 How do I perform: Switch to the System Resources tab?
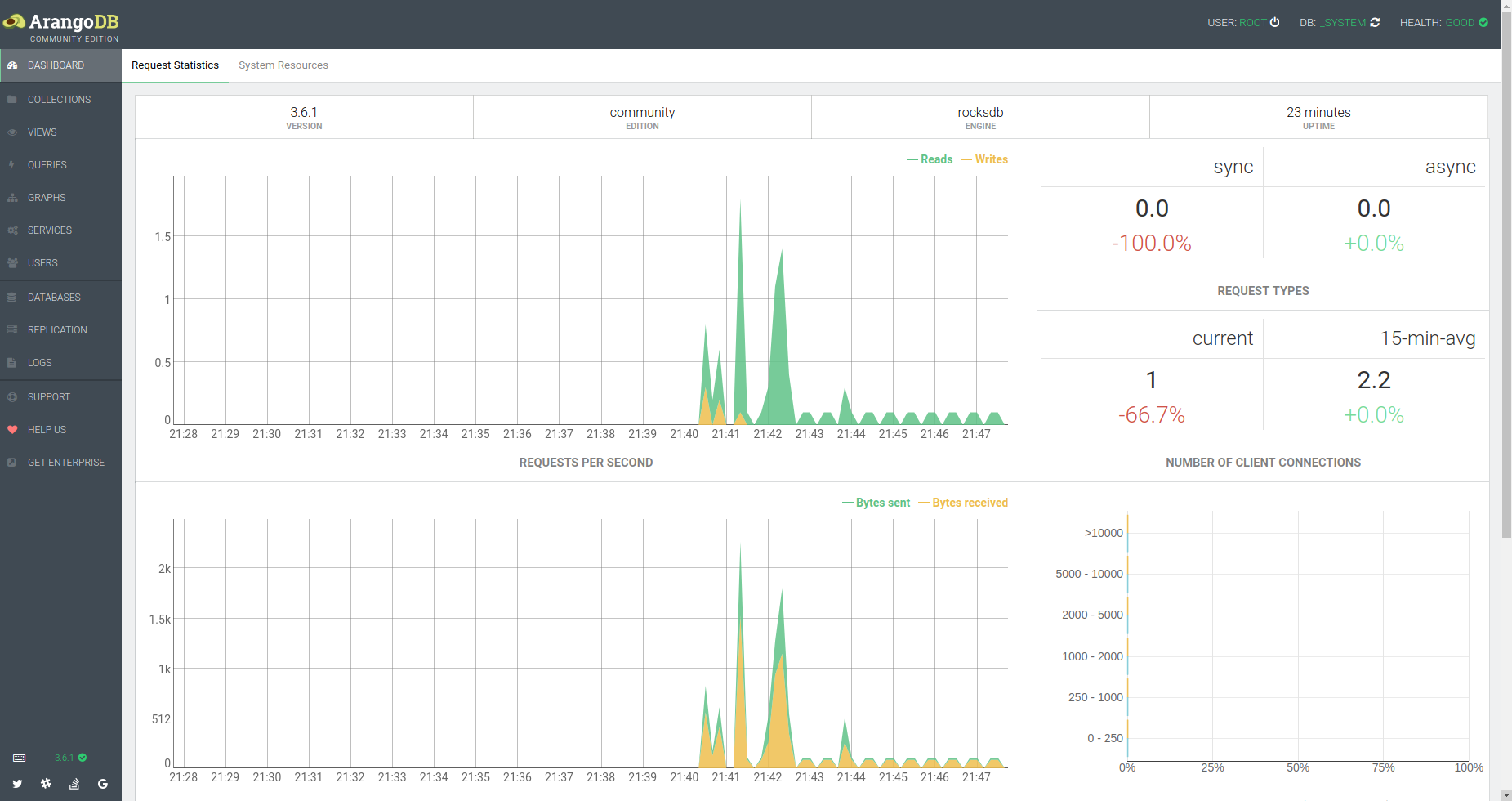(283, 65)
